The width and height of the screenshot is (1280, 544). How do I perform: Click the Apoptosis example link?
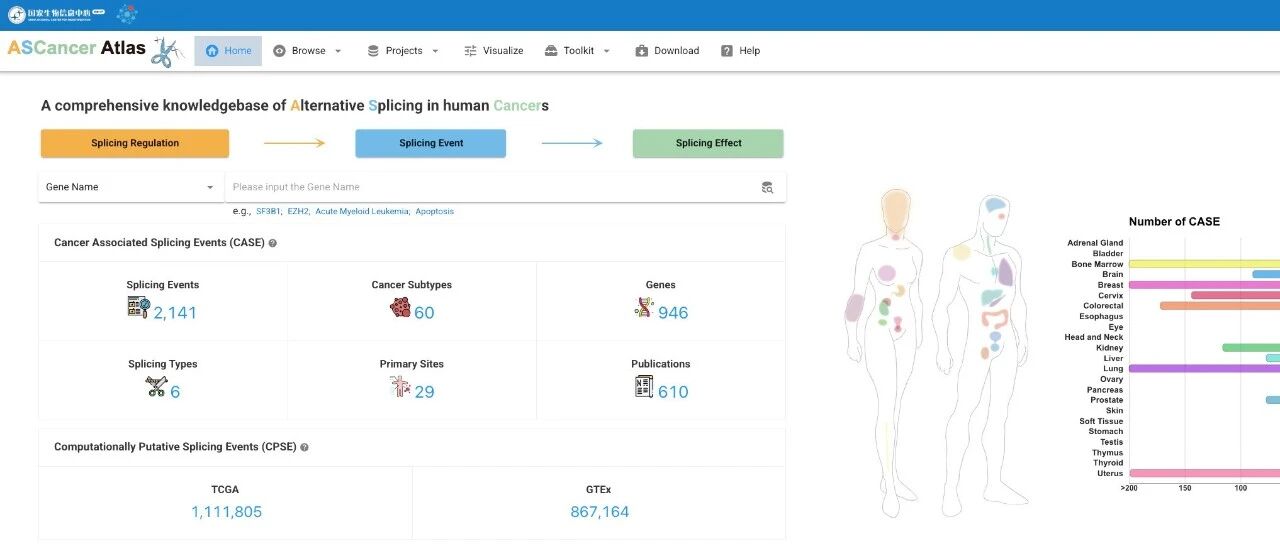[x=434, y=212]
